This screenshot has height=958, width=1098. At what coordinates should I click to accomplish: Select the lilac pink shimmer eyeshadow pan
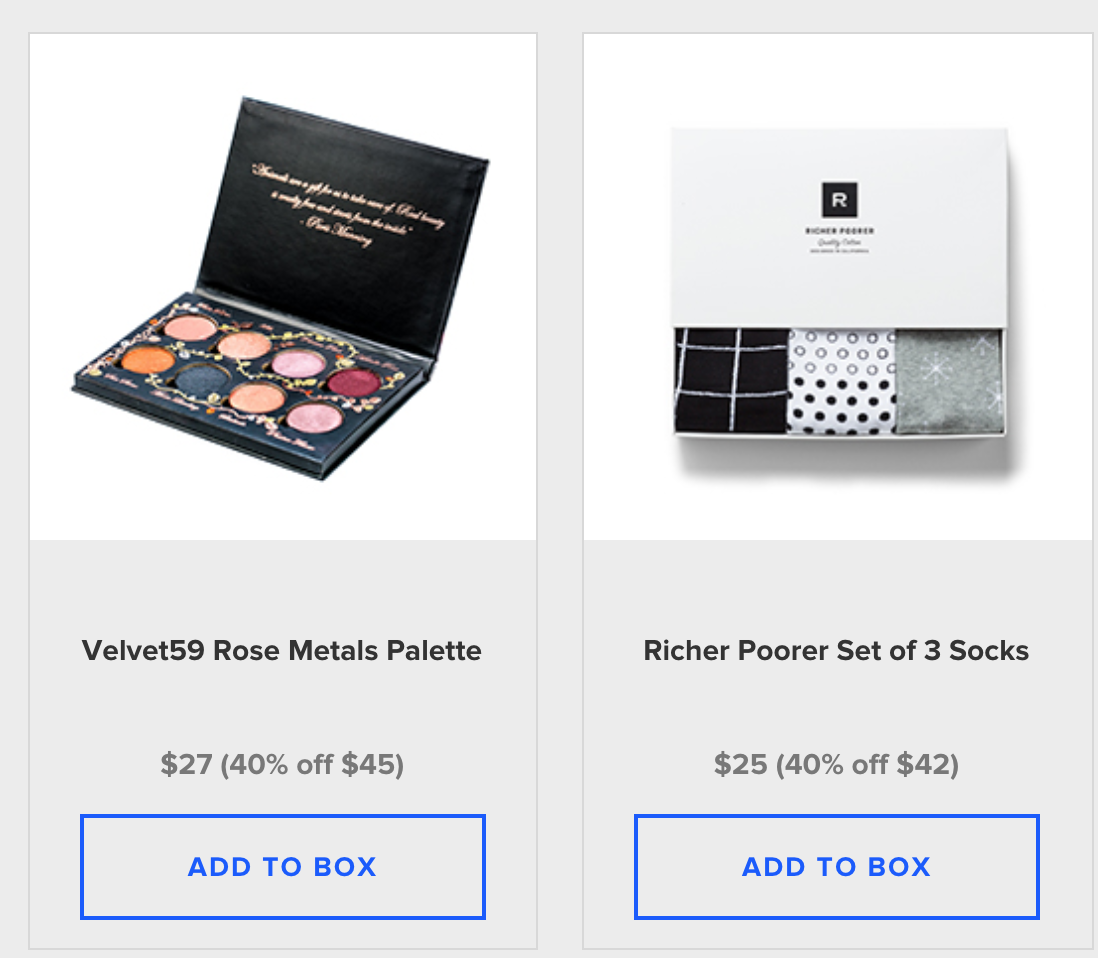298,363
